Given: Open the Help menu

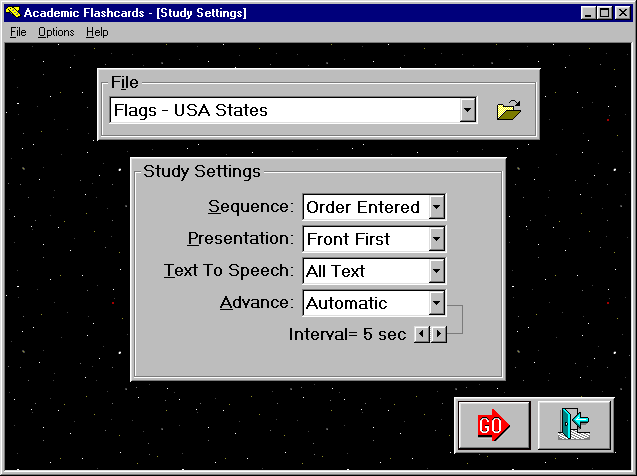Looking at the screenshot, I should click(97, 32).
